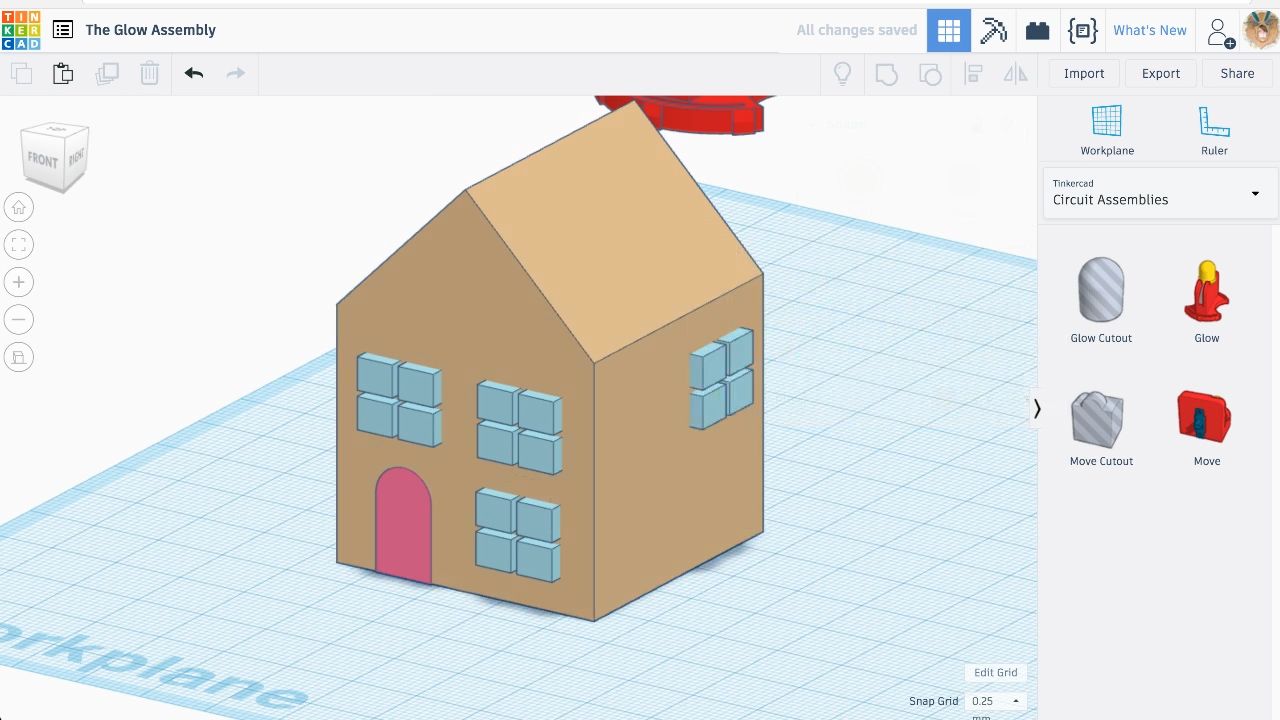The image size is (1280, 720).
Task: Select the Ruler tool
Action: [1214, 130]
